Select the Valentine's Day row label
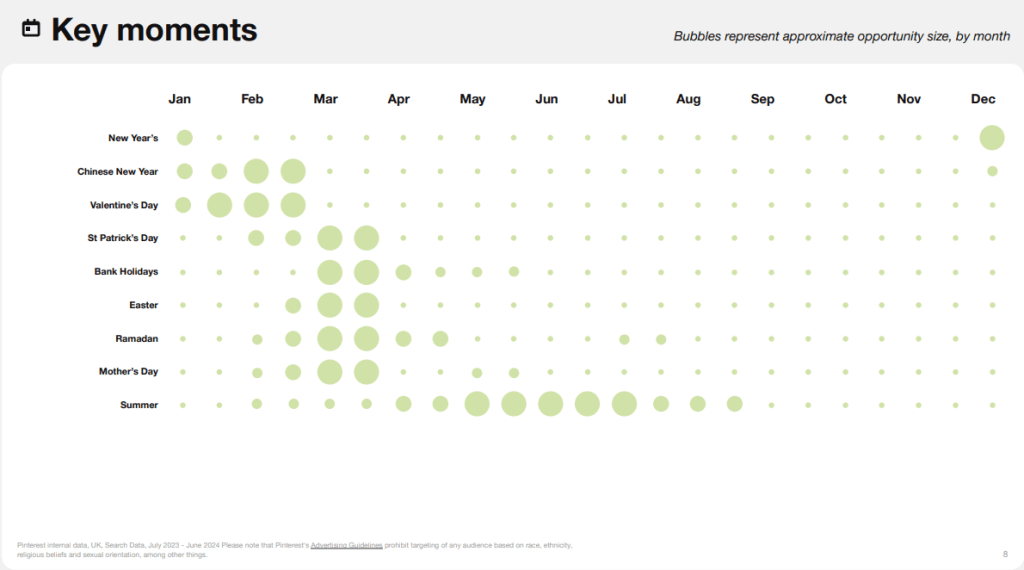The height and width of the screenshot is (570, 1024). coord(122,205)
